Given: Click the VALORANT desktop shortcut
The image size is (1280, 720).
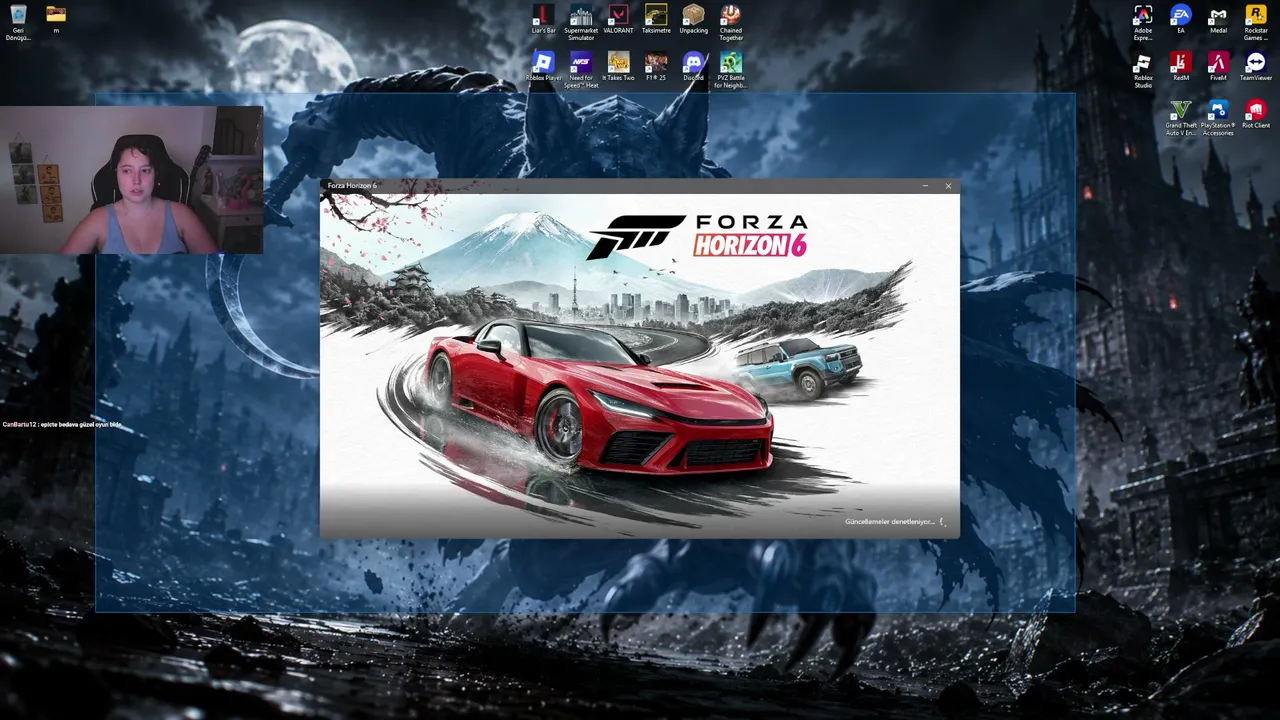Looking at the screenshot, I should 618,19.
